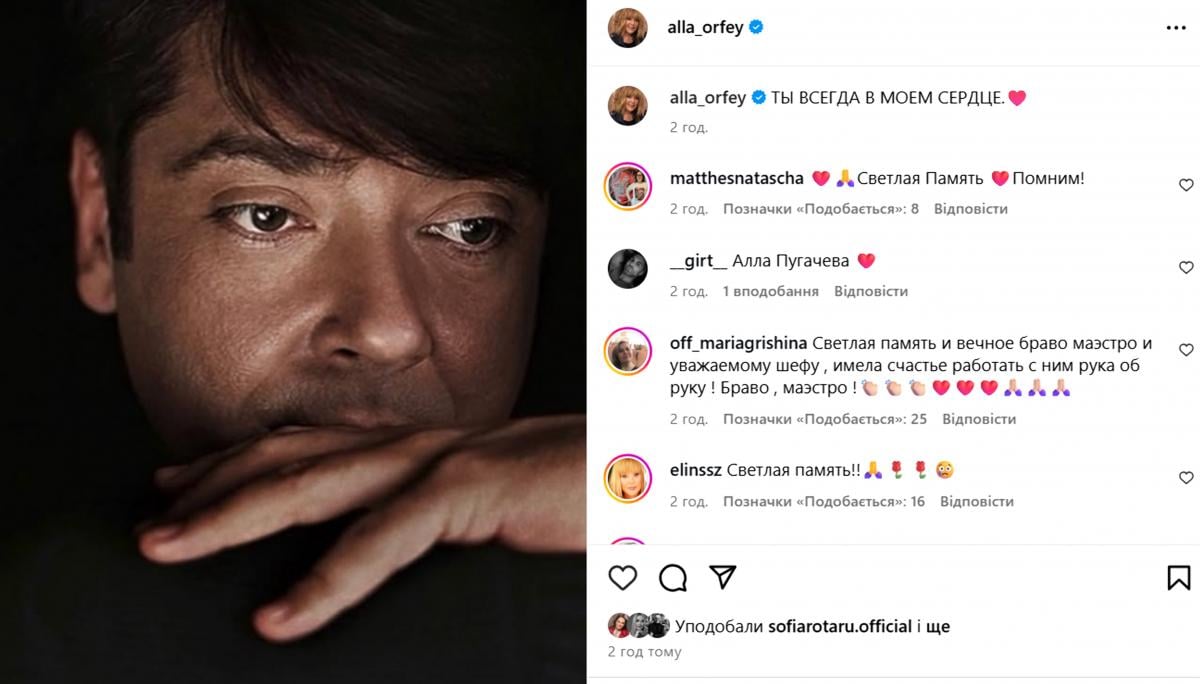Open elinssz's profile avatar
The height and width of the screenshot is (684, 1200).
point(628,478)
